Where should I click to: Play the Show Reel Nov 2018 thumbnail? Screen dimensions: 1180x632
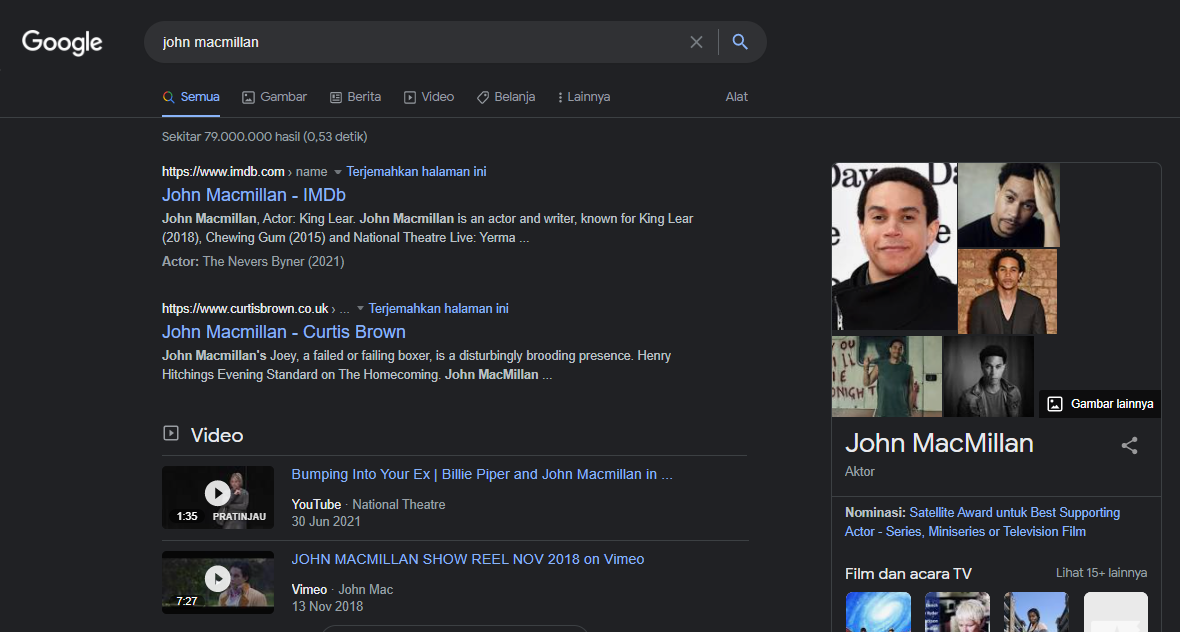coord(217,582)
